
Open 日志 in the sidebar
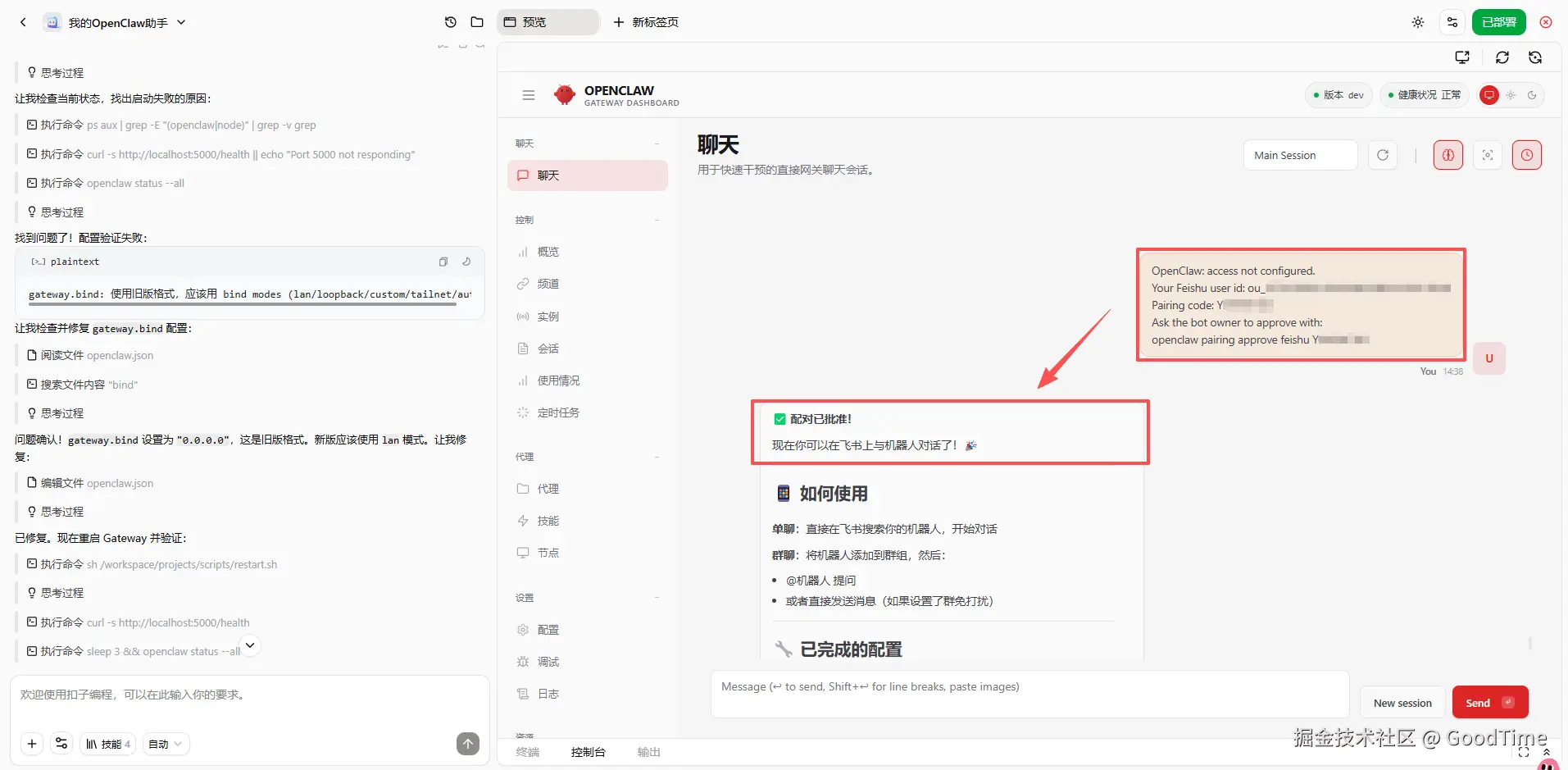tap(588, 694)
